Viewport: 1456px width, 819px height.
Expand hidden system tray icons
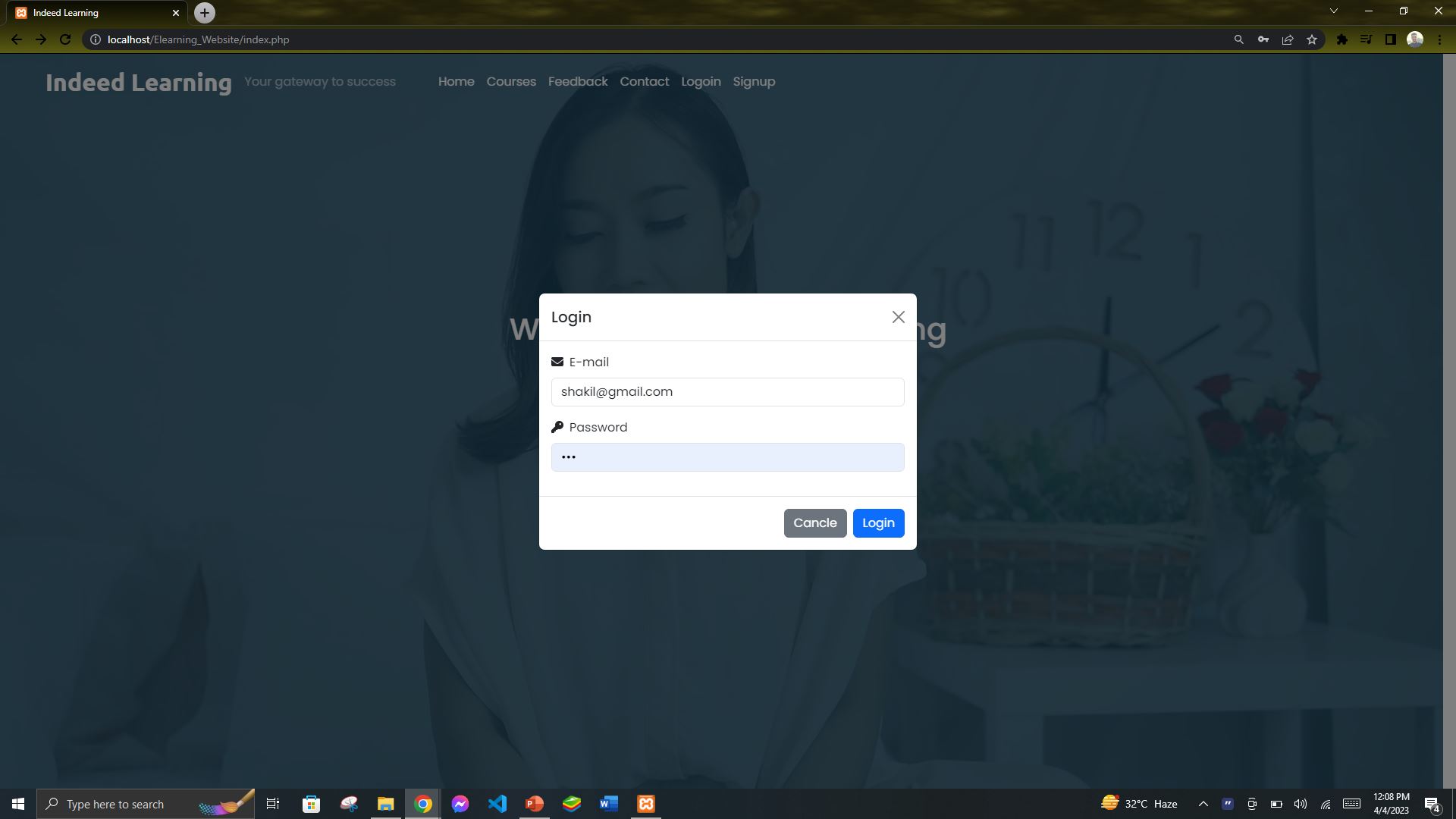(1203, 803)
